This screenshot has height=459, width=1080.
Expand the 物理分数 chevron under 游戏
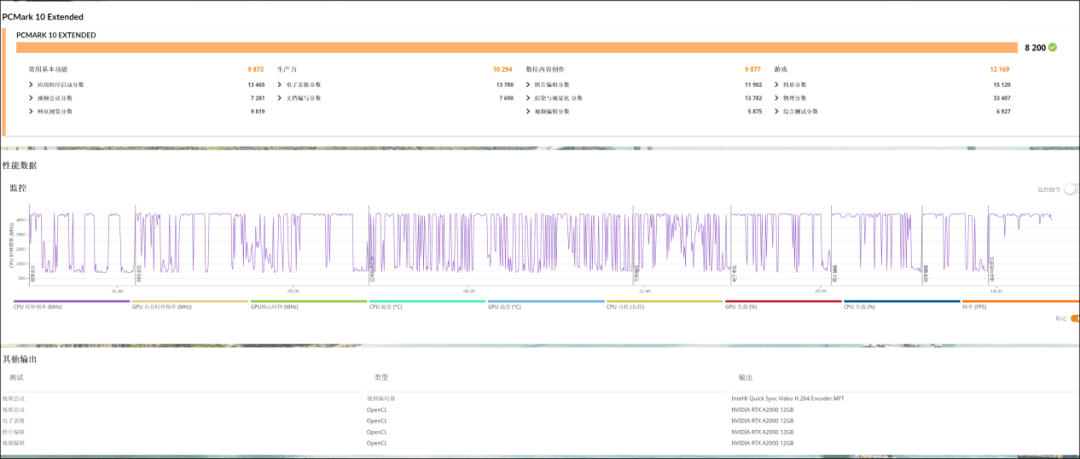click(777, 98)
